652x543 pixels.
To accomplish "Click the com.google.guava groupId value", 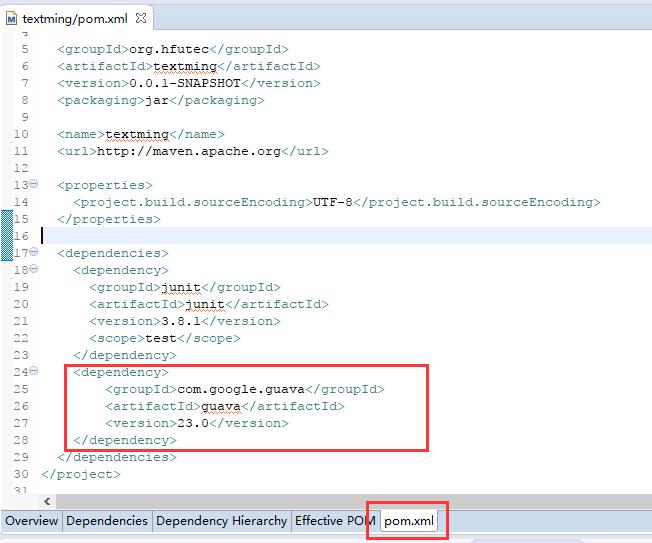I will (x=241, y=389).
